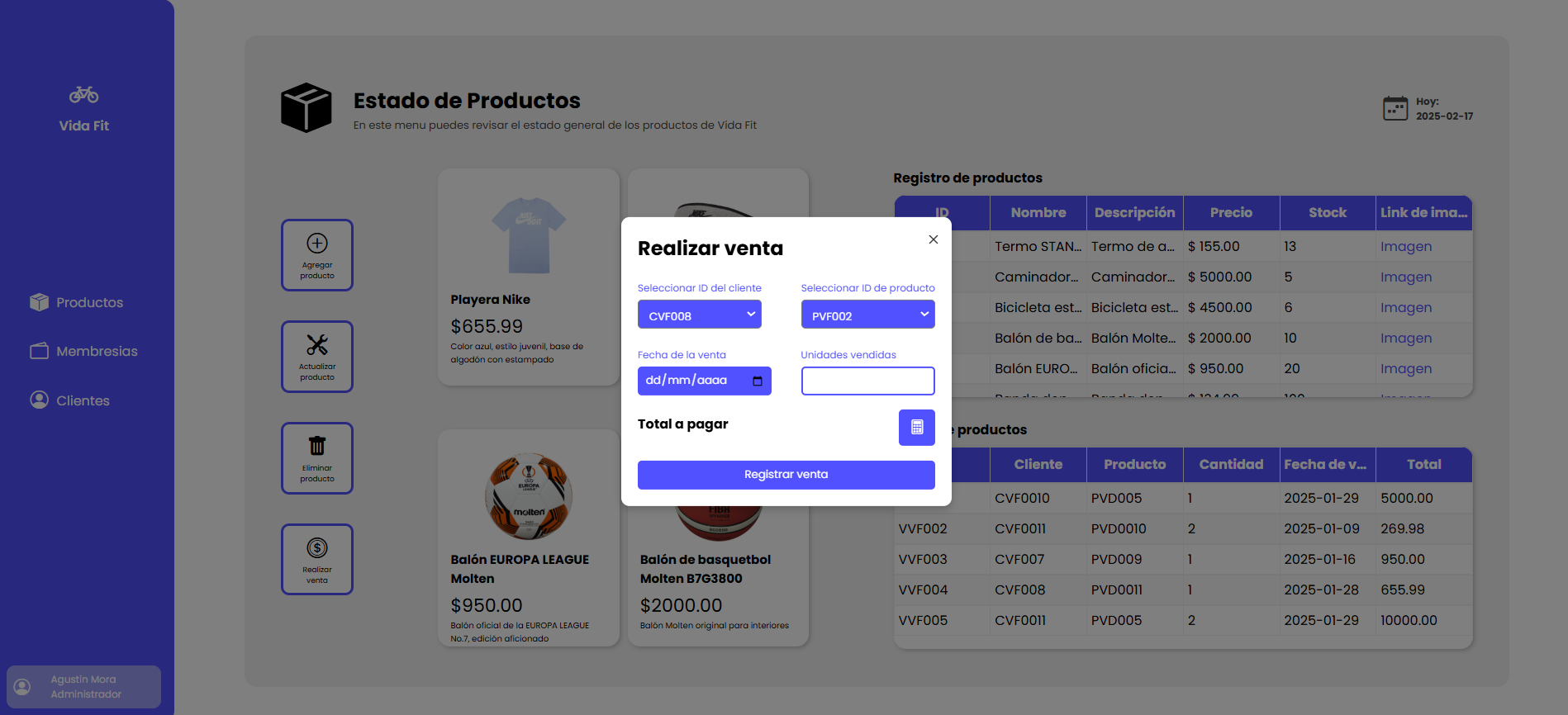Image resolution: width=1568 pixels, height=715 pixels.
Task: Click the $655.99 price on Playera Nike card
Action: tap(487, 326)
